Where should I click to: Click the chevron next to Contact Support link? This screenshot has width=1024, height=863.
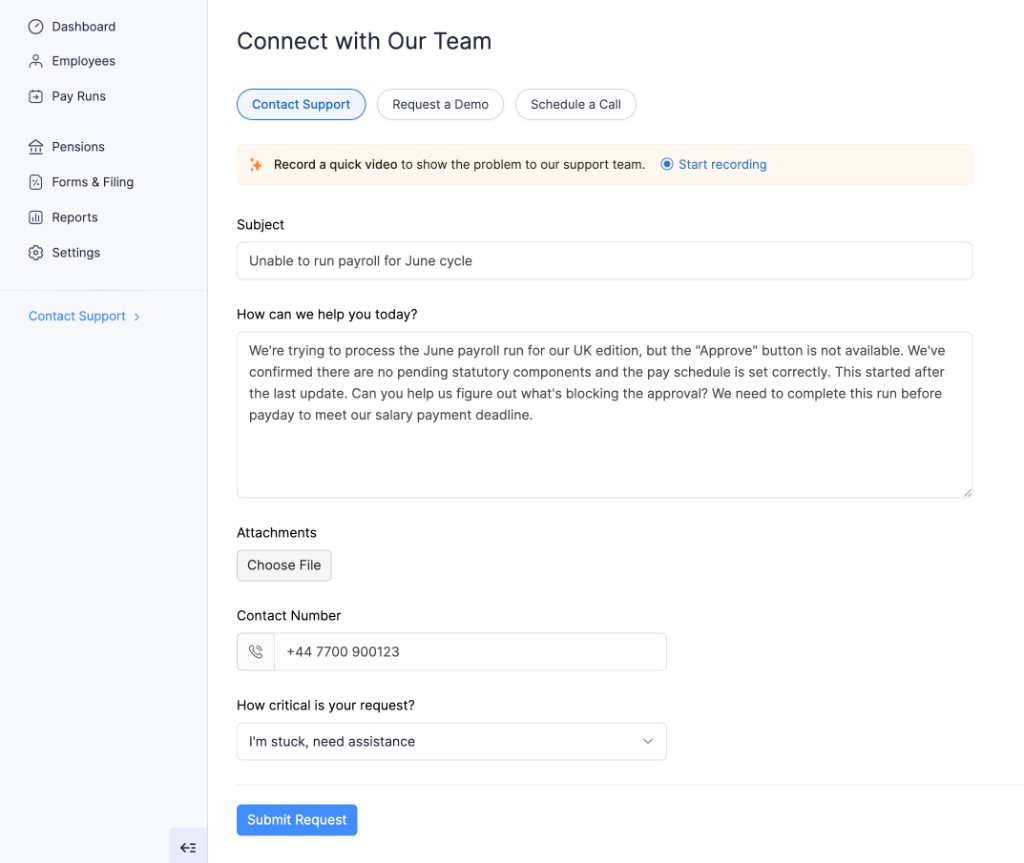point(136,317)
